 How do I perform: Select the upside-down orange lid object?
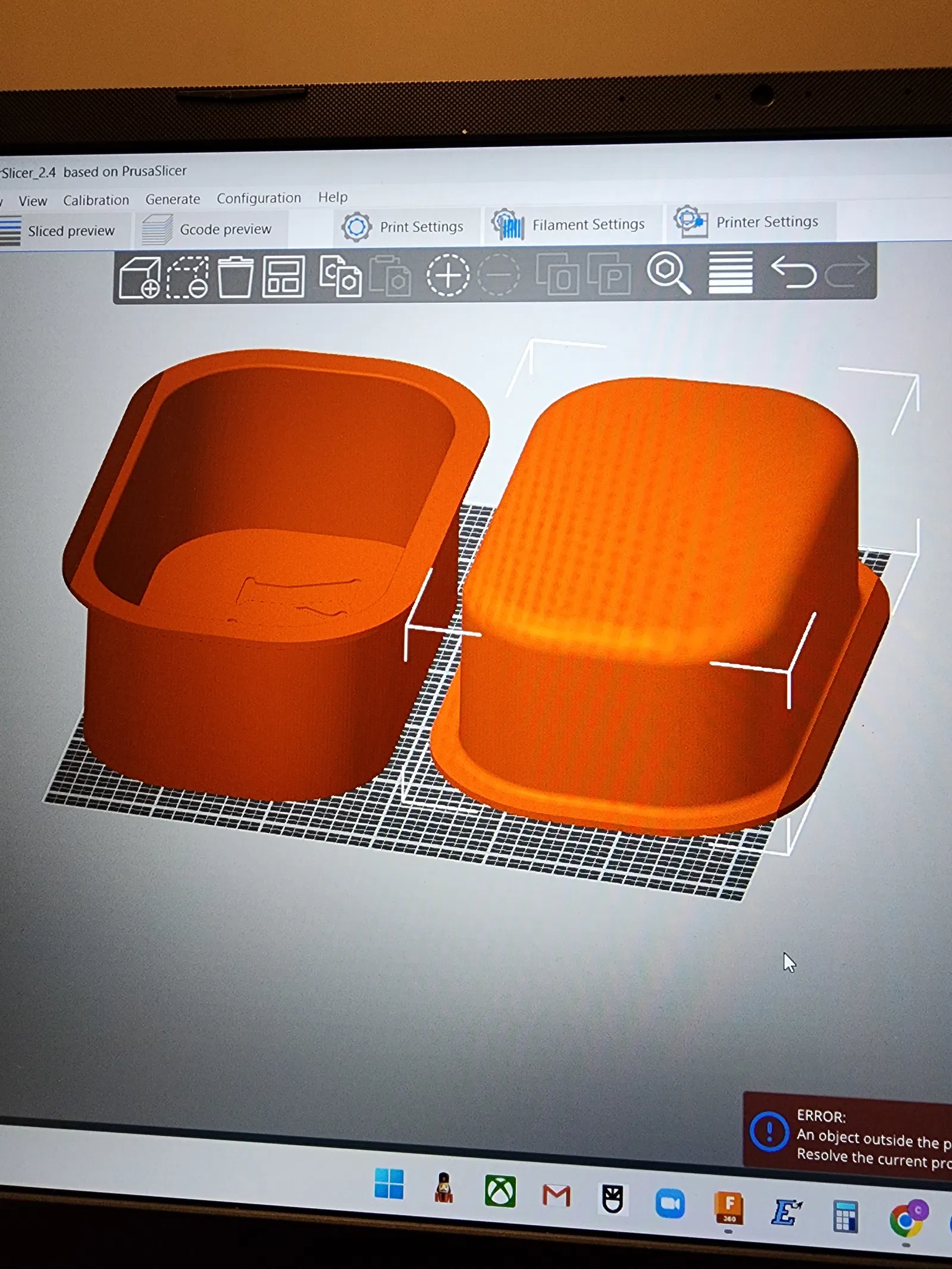tap(659, 607)
